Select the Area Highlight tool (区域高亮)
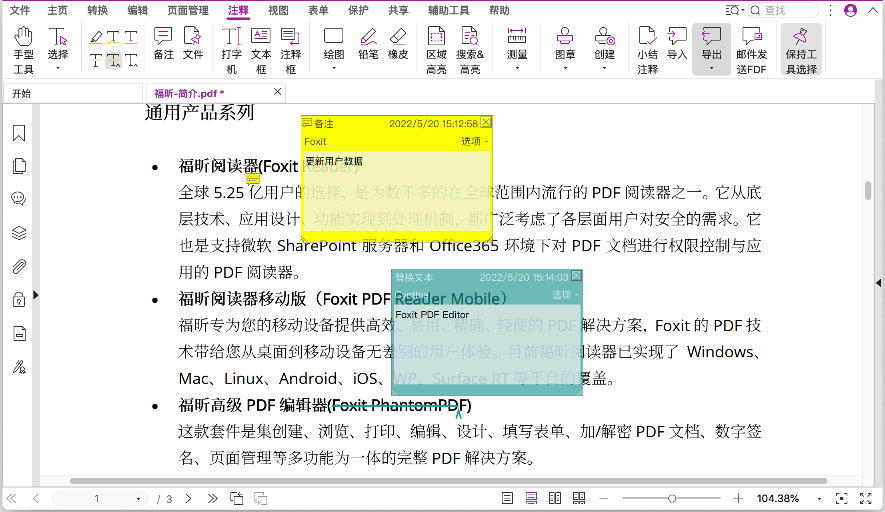The height and width of the screenshot is (512, 885). (436, 50)
